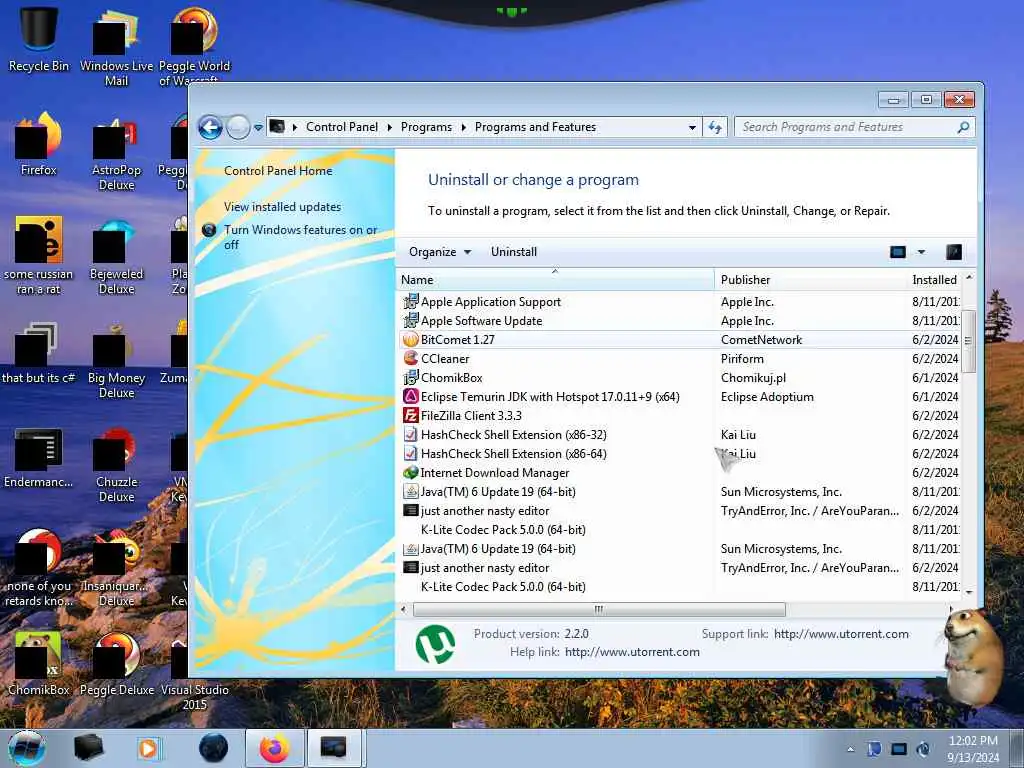The width and height of the screenshot is (1024, 768).
Task: Open the help icon in the toolbar
Action: 953,252
